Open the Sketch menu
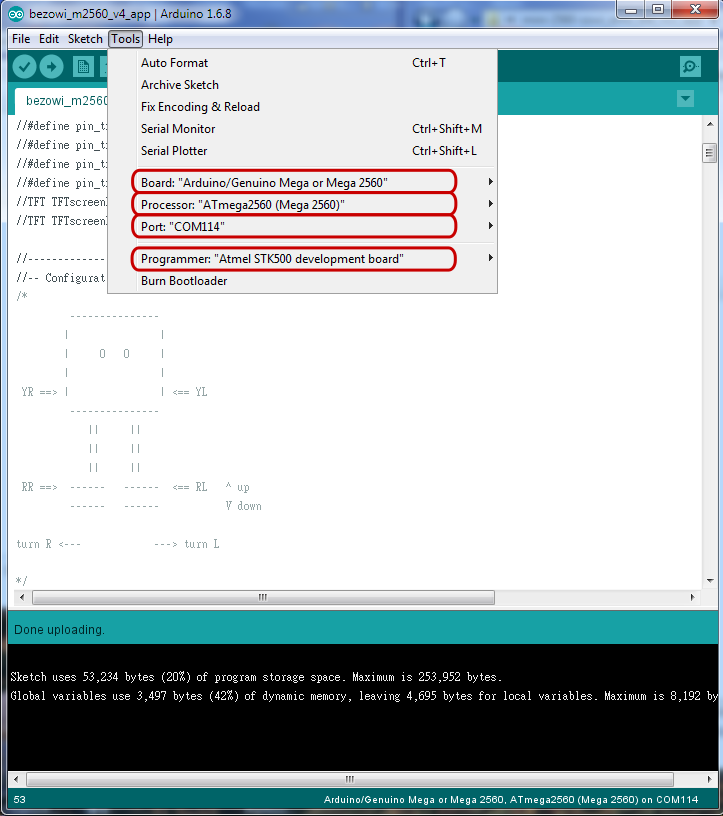723x816 pixels. click(85, 39)
